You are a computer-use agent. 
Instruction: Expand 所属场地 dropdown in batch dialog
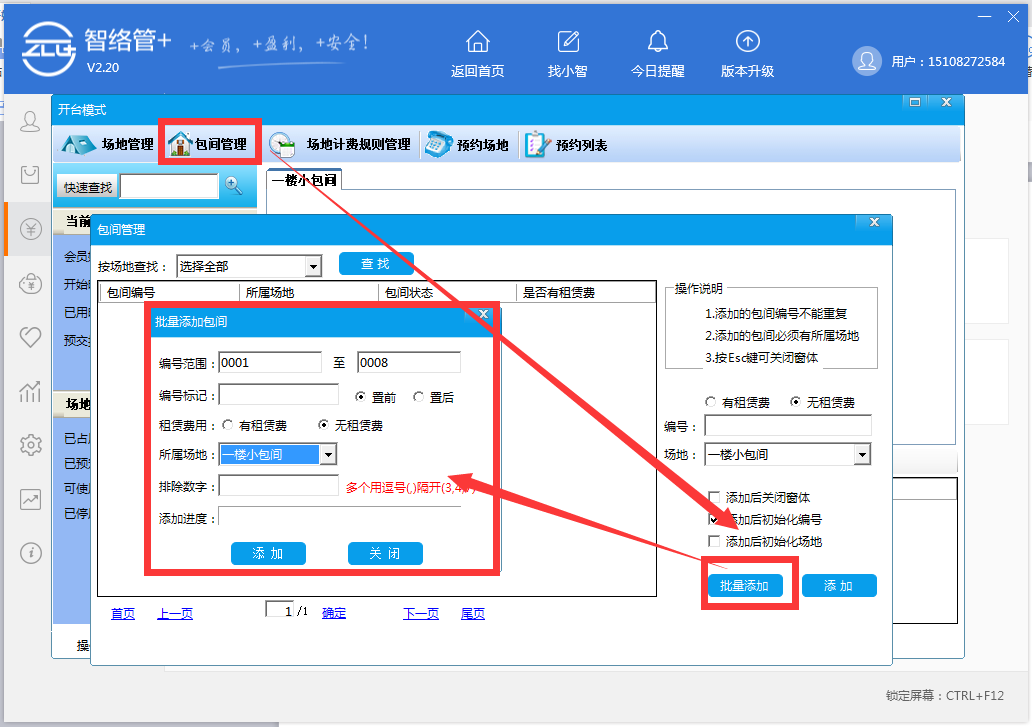pyautogui.click(x=327, y=455)
